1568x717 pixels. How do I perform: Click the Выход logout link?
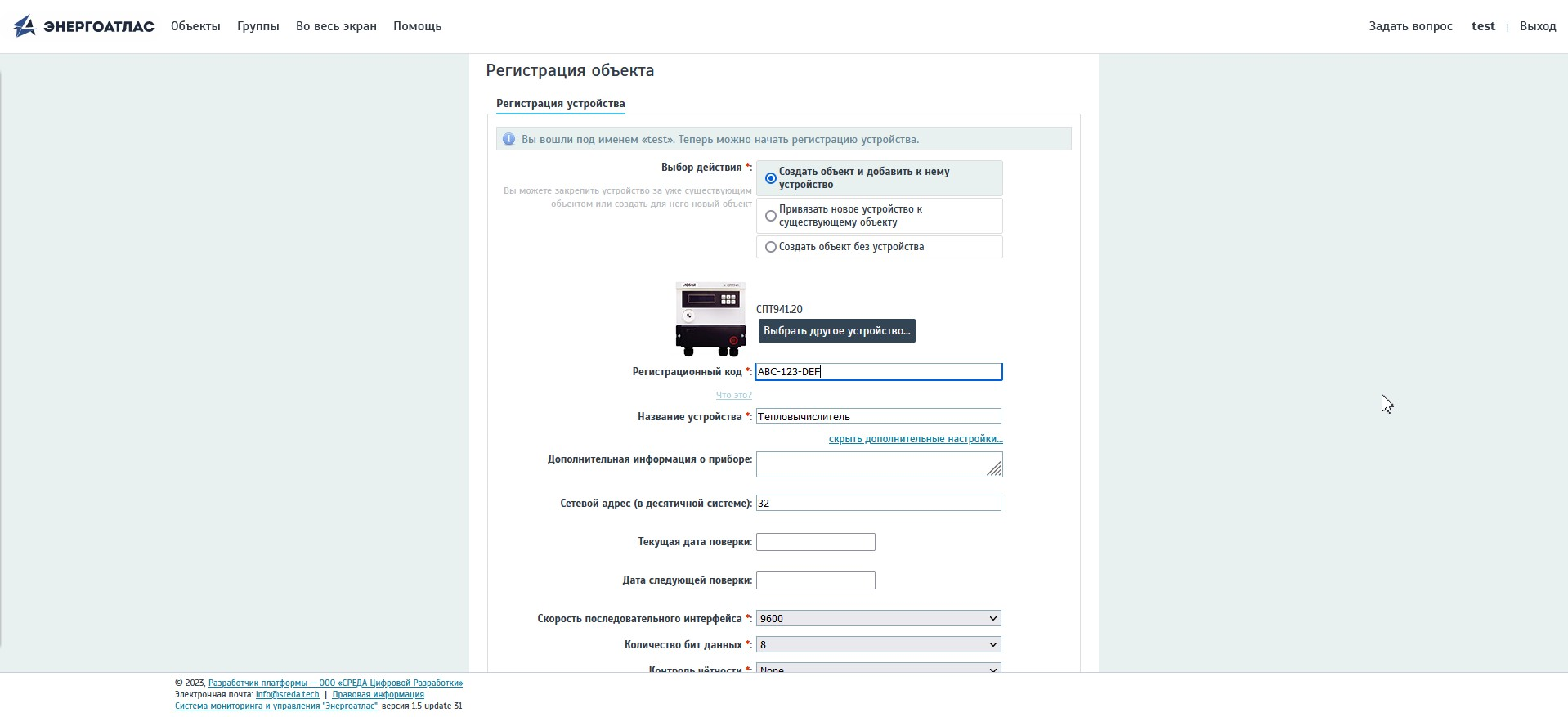[1537, 26]
